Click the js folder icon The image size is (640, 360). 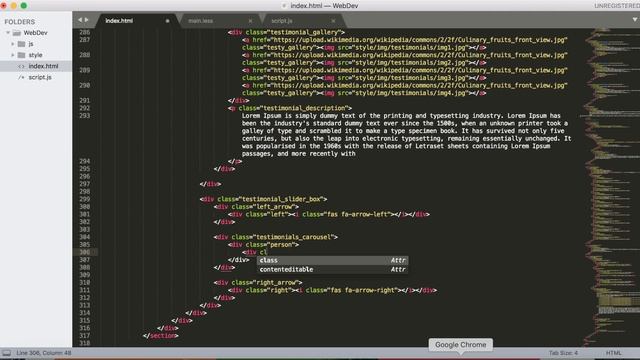coord(22,44)
